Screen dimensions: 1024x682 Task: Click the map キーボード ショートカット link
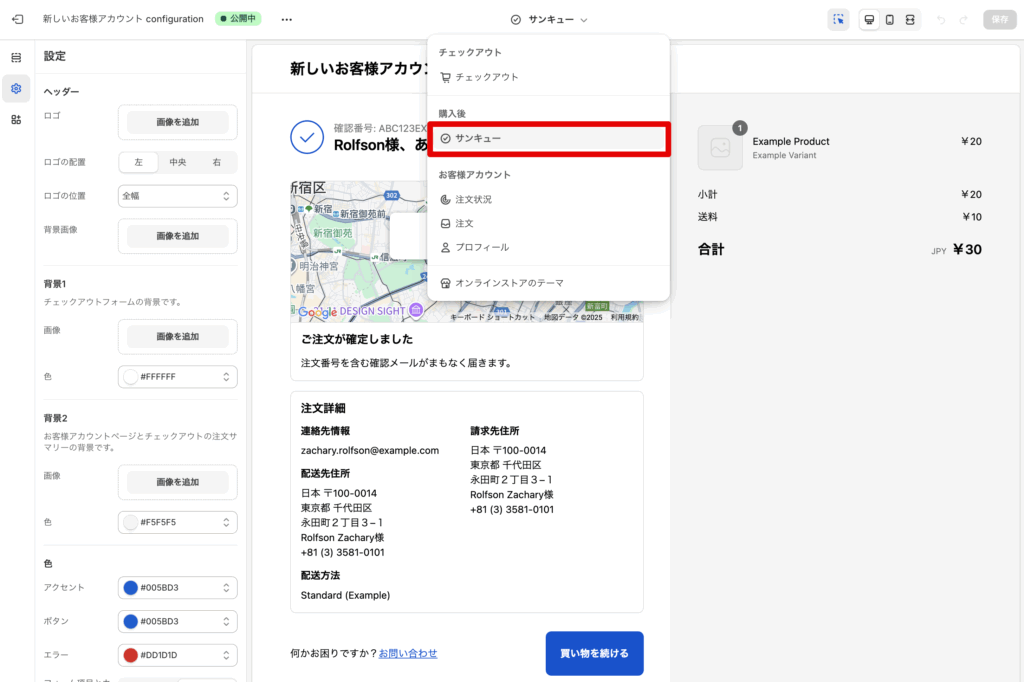point(493,317)
